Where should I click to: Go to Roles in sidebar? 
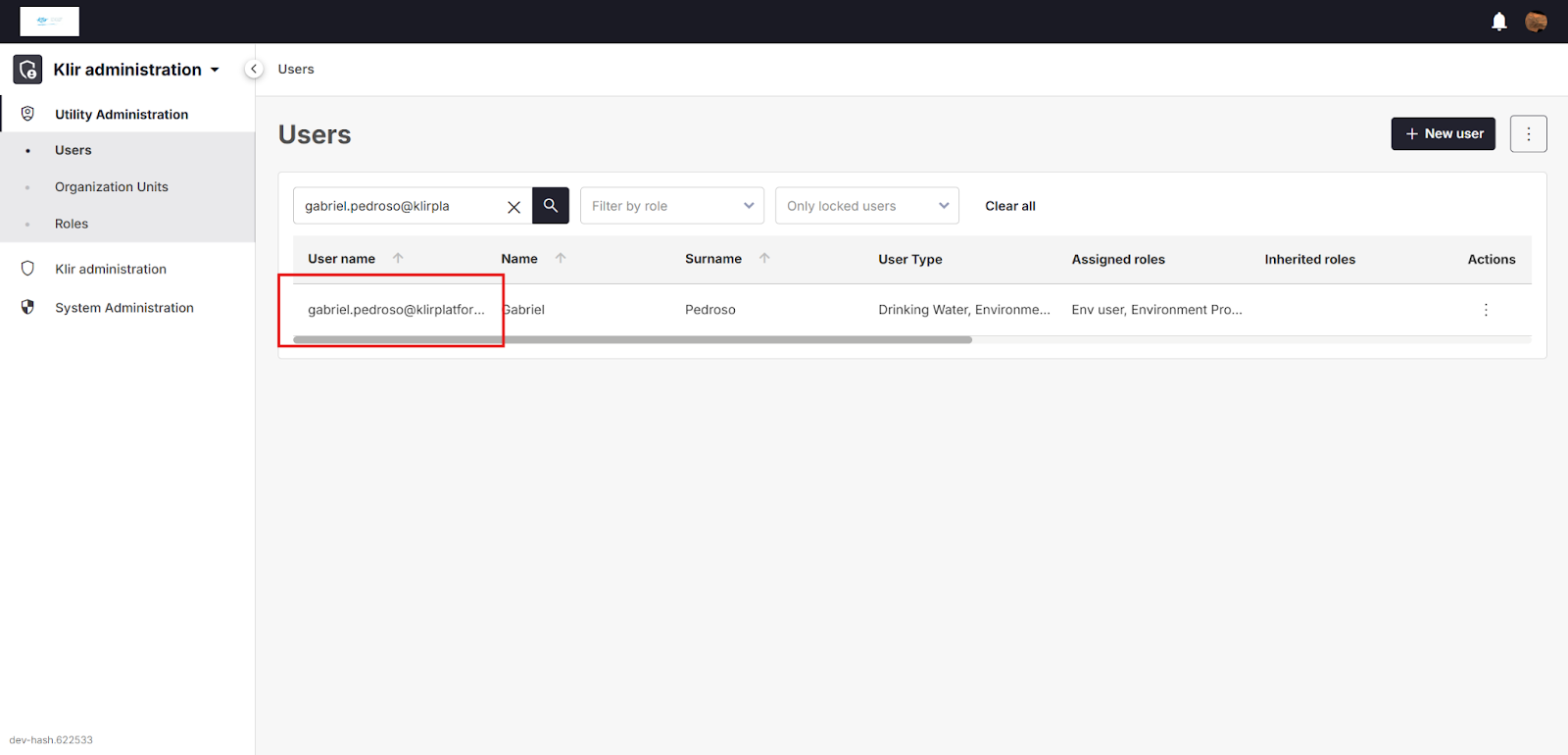tap(72, 224)
